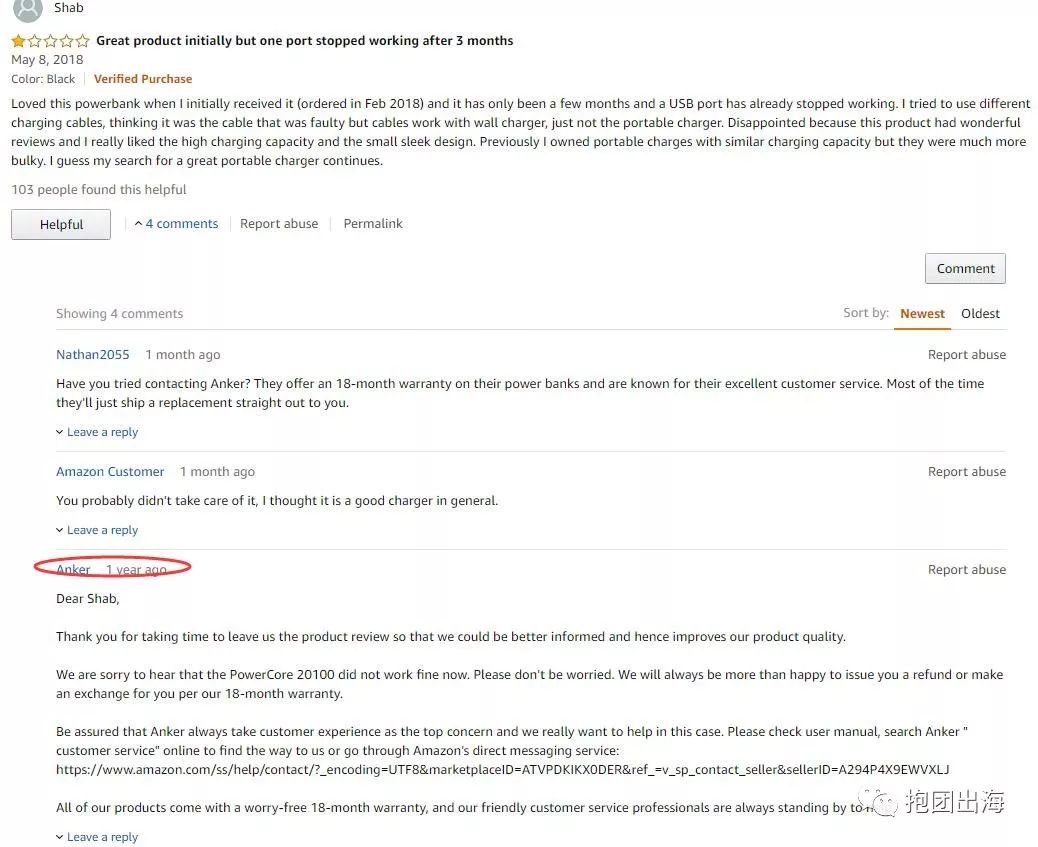Sort comments by Newest
Image resolution: width=1038 pixels, height=847 pixels.
point(922,314)
